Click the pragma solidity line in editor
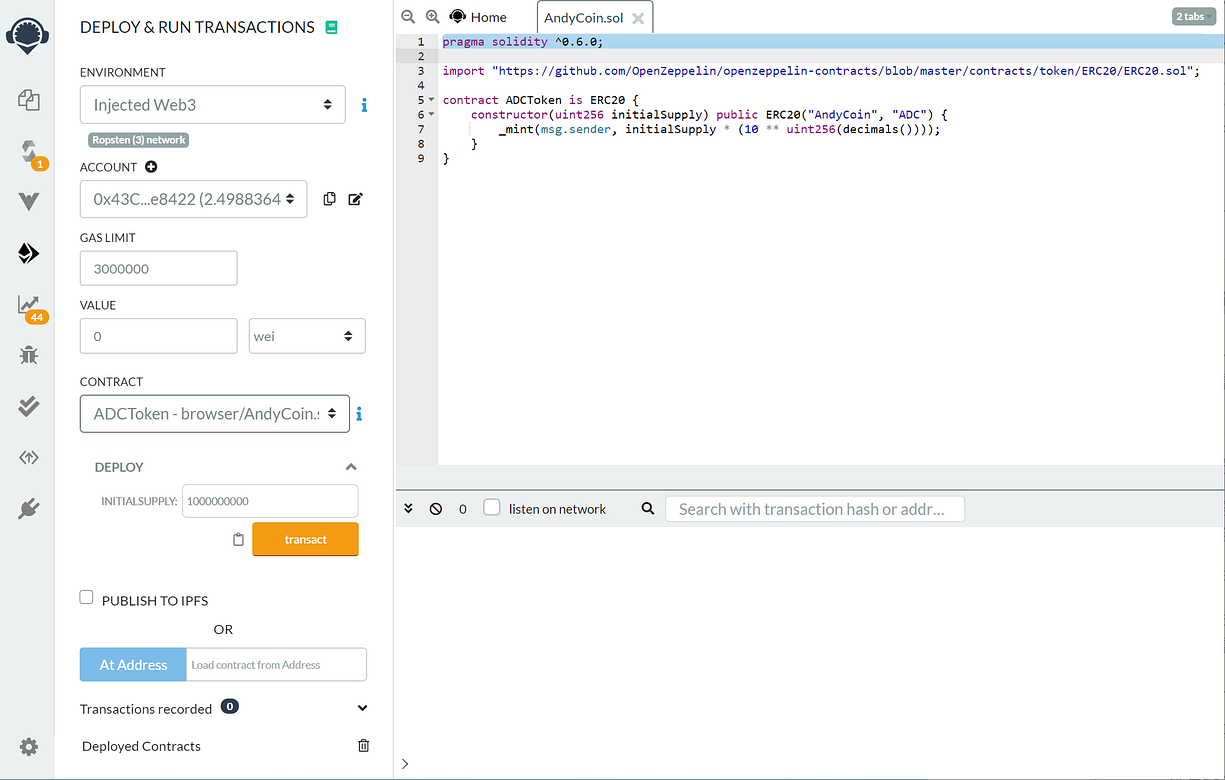The width and height of the screenshot is (1225, 780). point(523,42)
